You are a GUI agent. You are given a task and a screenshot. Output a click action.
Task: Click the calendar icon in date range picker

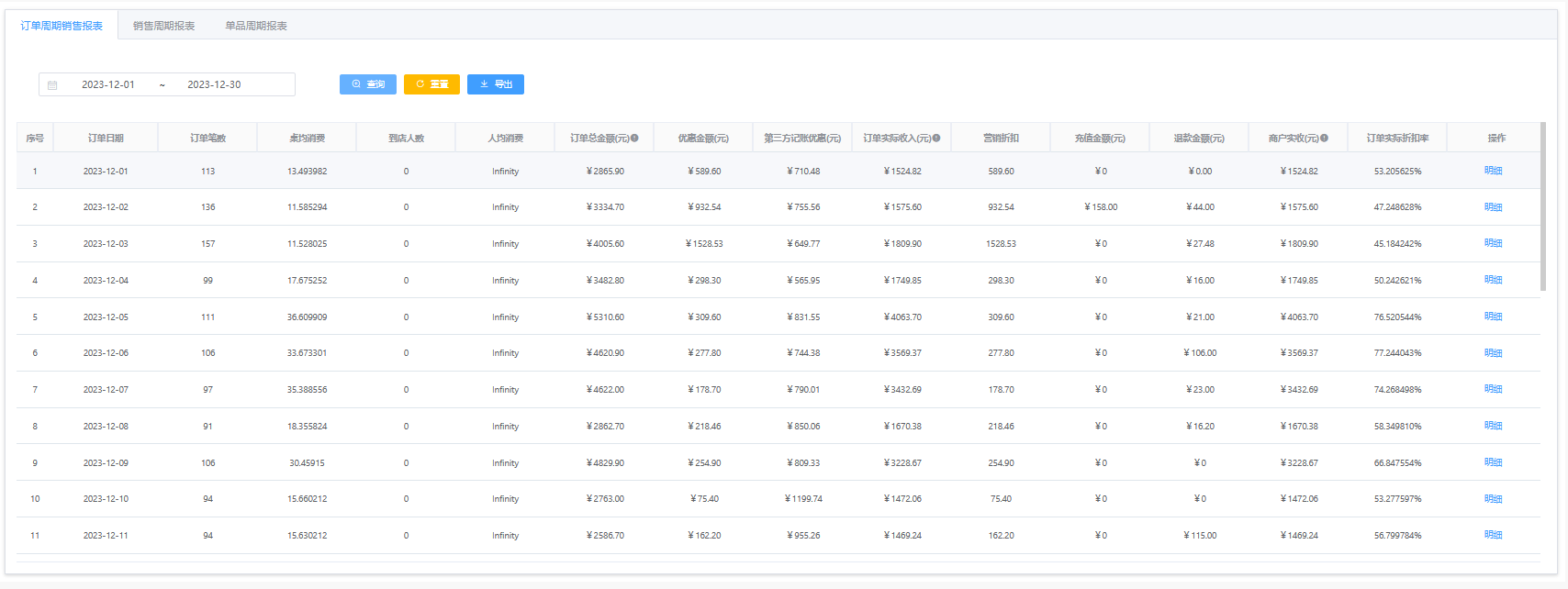point(52,85)
